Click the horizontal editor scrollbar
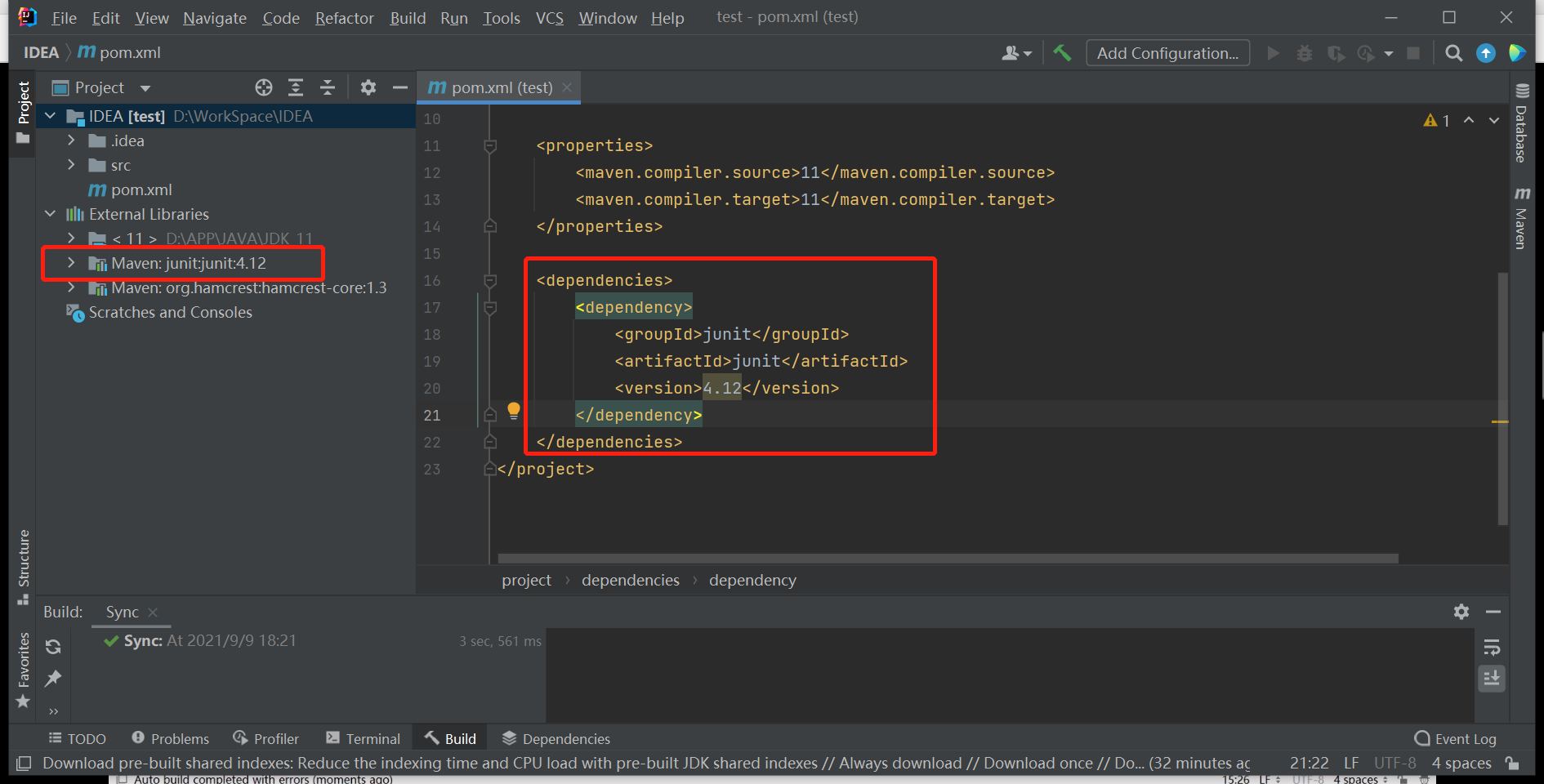1544x784 pixels. 948,559
